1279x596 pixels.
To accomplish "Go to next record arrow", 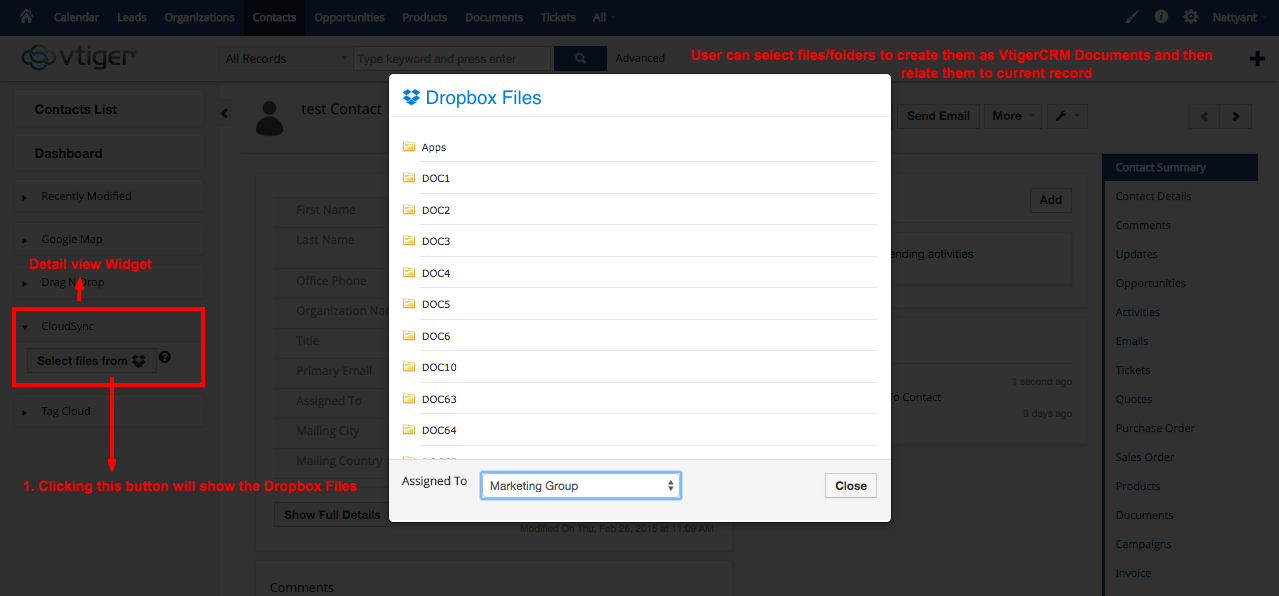I will pos(1236,116).
